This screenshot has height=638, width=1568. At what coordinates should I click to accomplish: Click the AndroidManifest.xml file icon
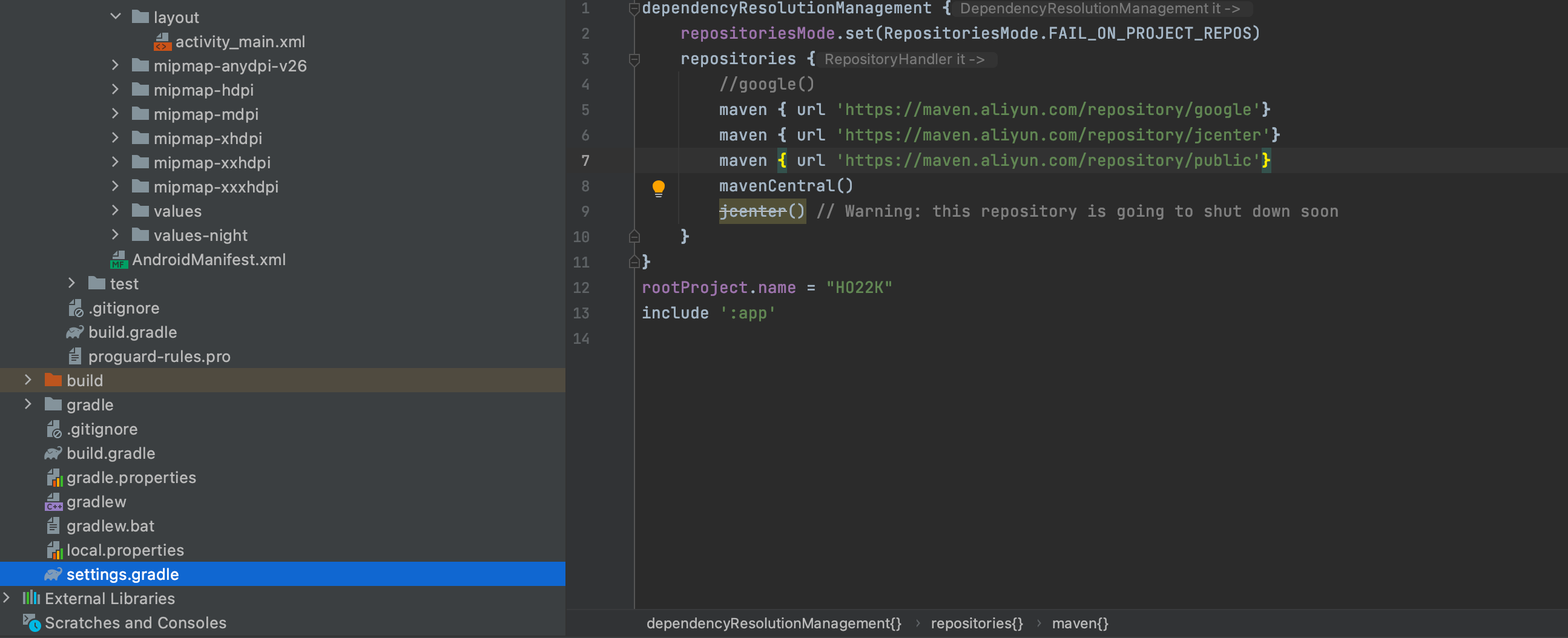tap(119, 259)
